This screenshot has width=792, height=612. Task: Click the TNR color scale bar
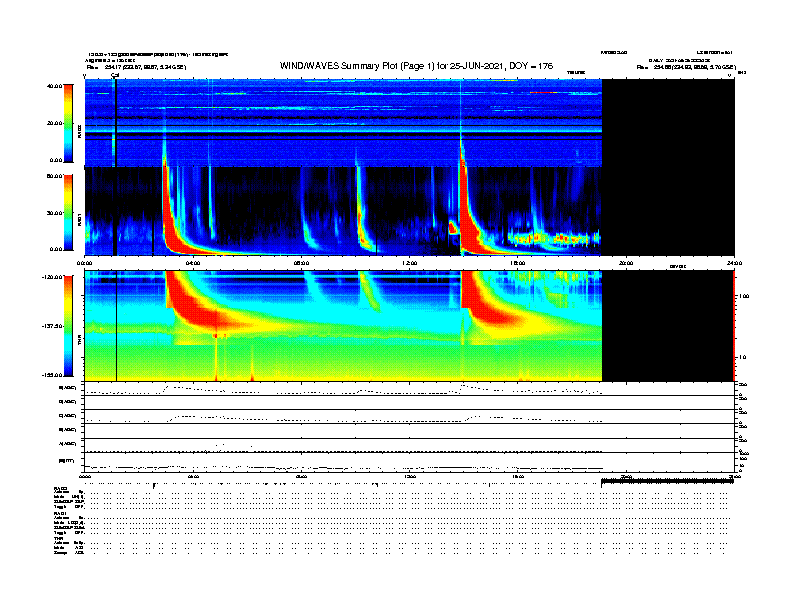68,326
